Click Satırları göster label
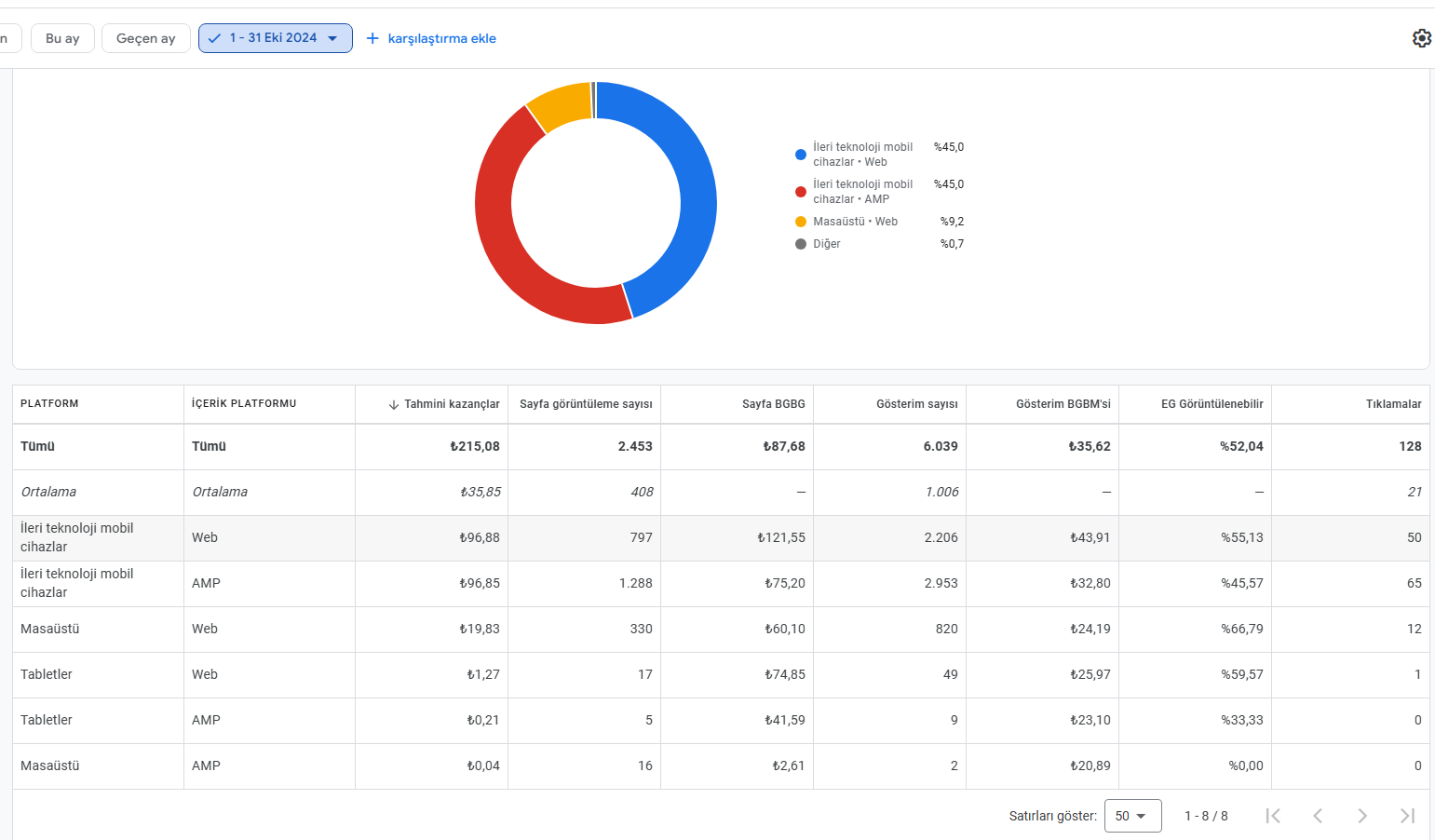 pos(1053,816)
